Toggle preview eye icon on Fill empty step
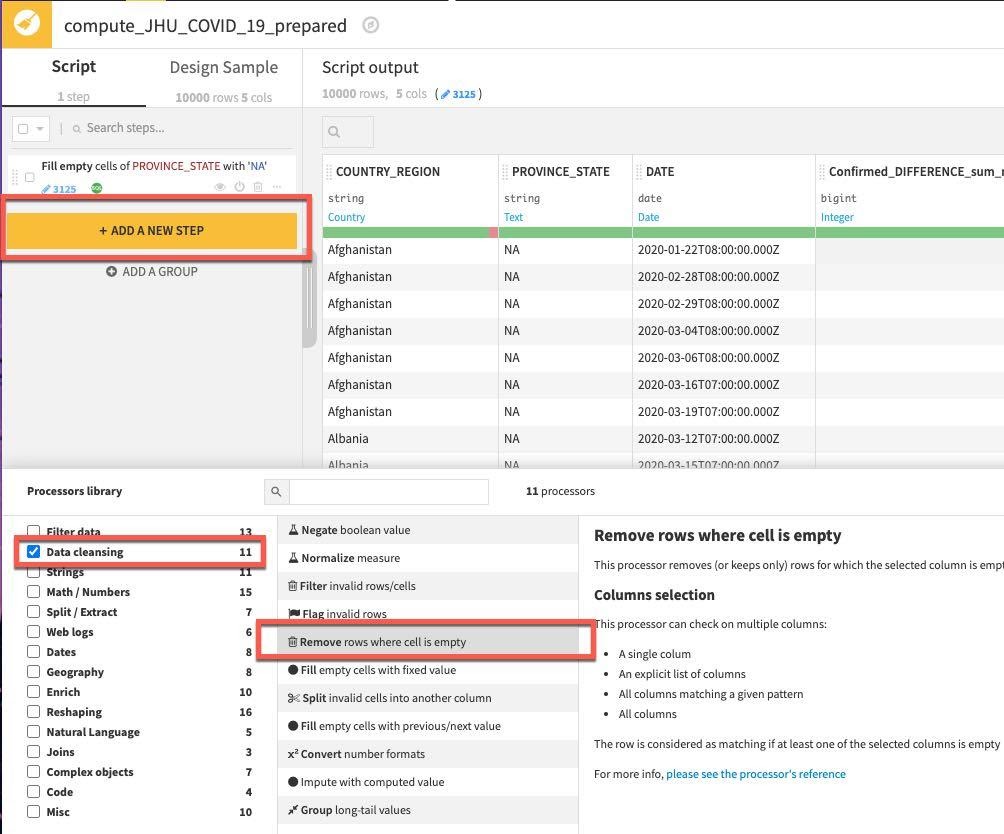 coord(221,187)
